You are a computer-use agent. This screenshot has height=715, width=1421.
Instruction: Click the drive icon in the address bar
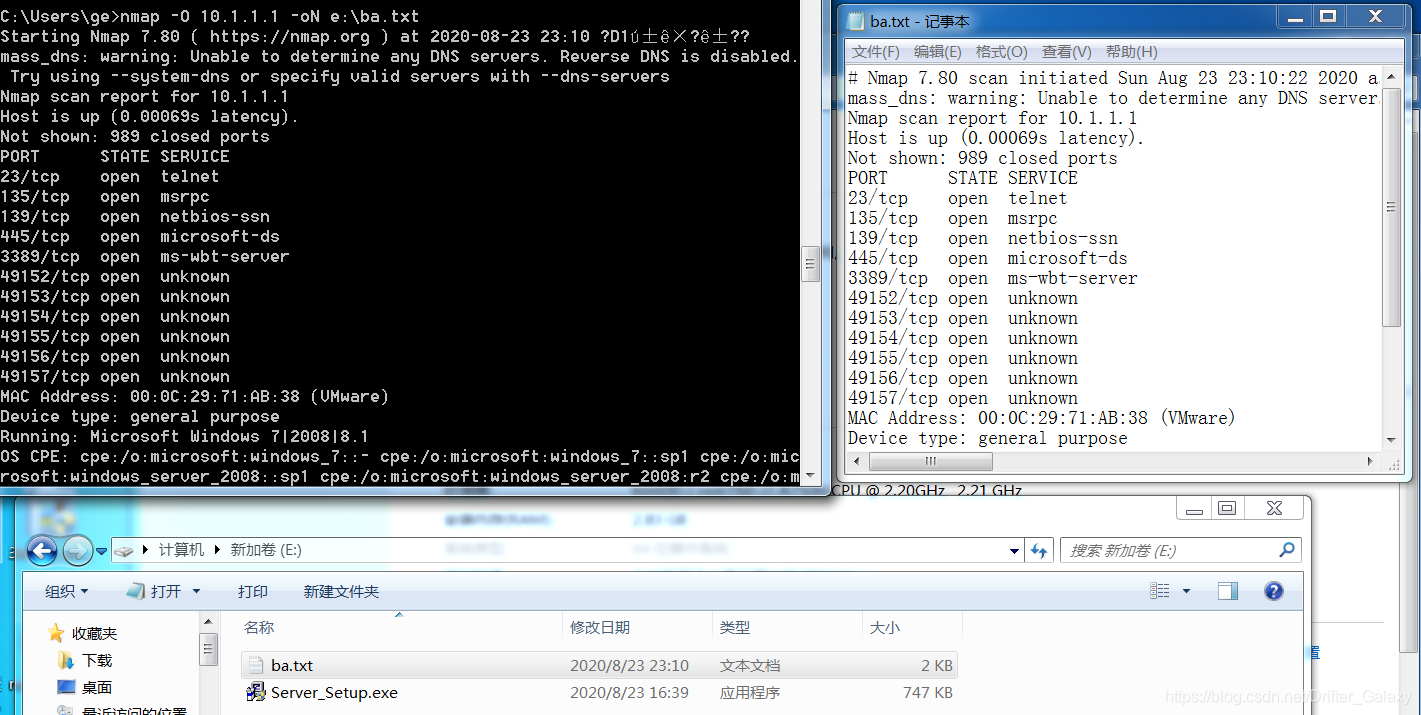coord(124,550)
